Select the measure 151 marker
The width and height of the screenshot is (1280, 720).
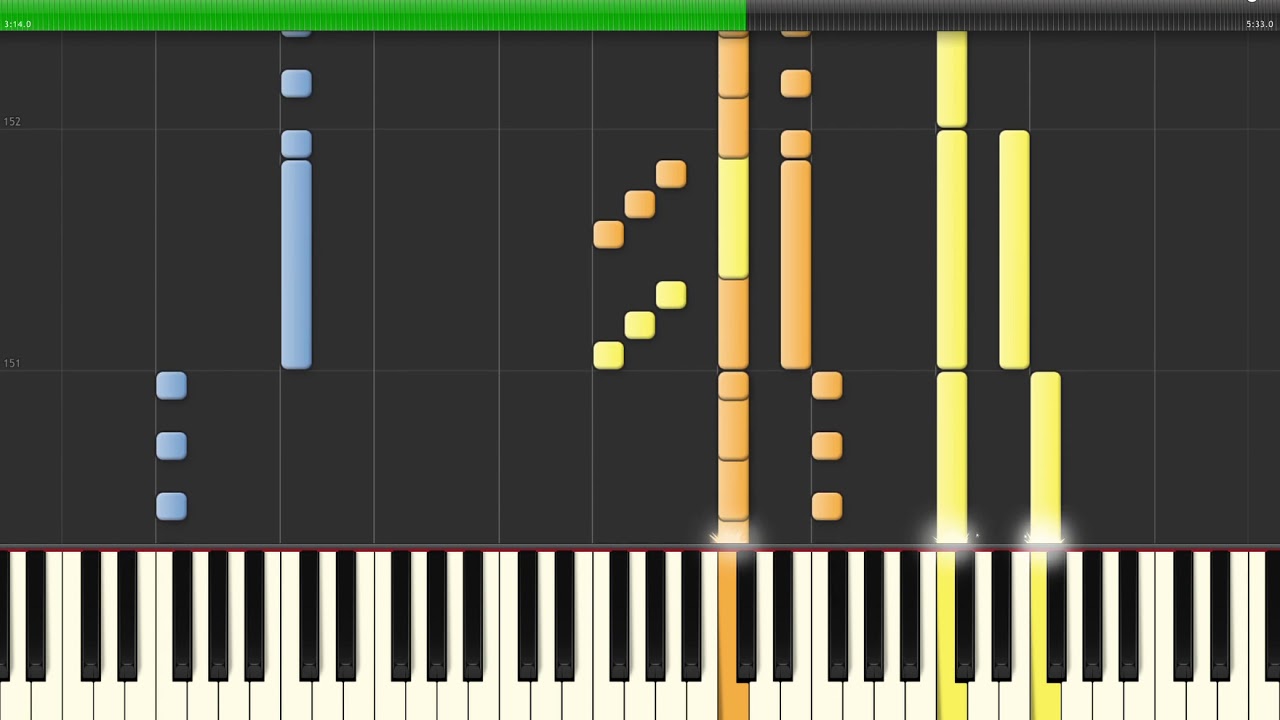coord(12,364)
